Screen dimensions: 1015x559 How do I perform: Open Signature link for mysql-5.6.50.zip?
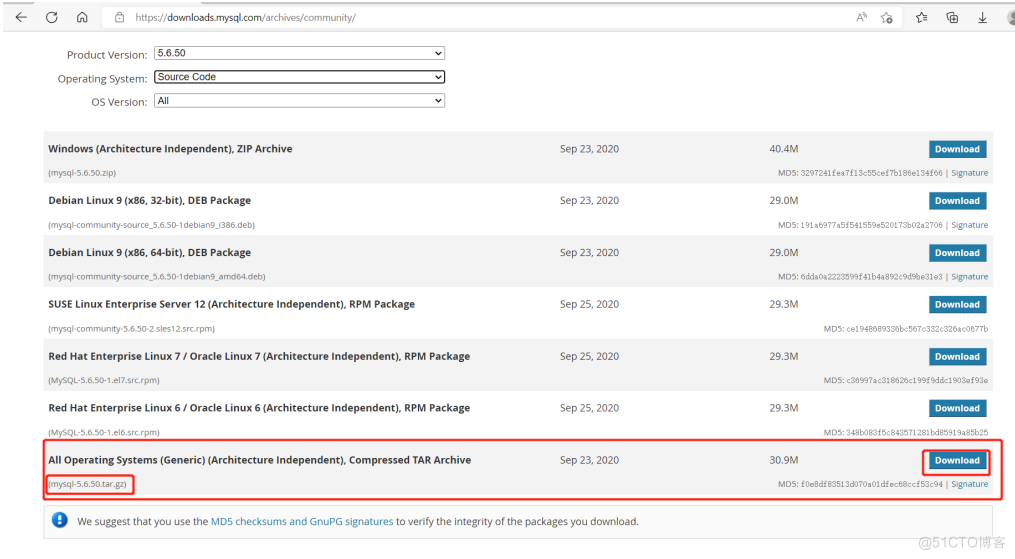point(969,173)
